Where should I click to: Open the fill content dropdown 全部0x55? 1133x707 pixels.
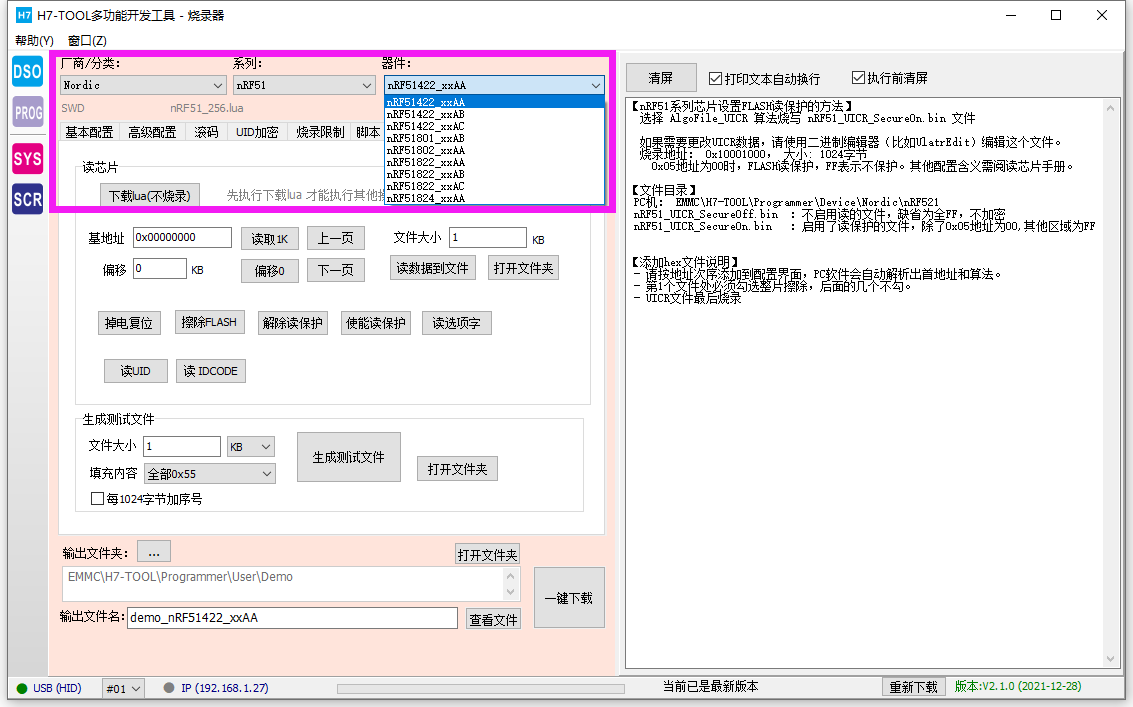coord(210,474)
